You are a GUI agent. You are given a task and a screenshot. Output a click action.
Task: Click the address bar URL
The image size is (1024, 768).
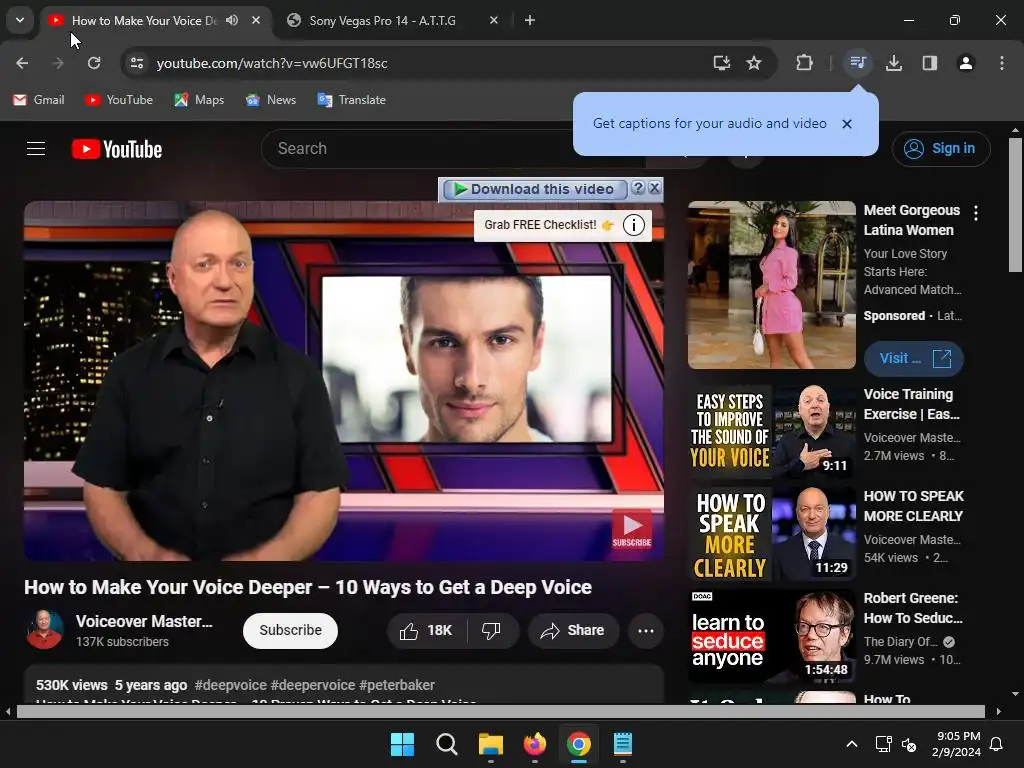point(272,63)
